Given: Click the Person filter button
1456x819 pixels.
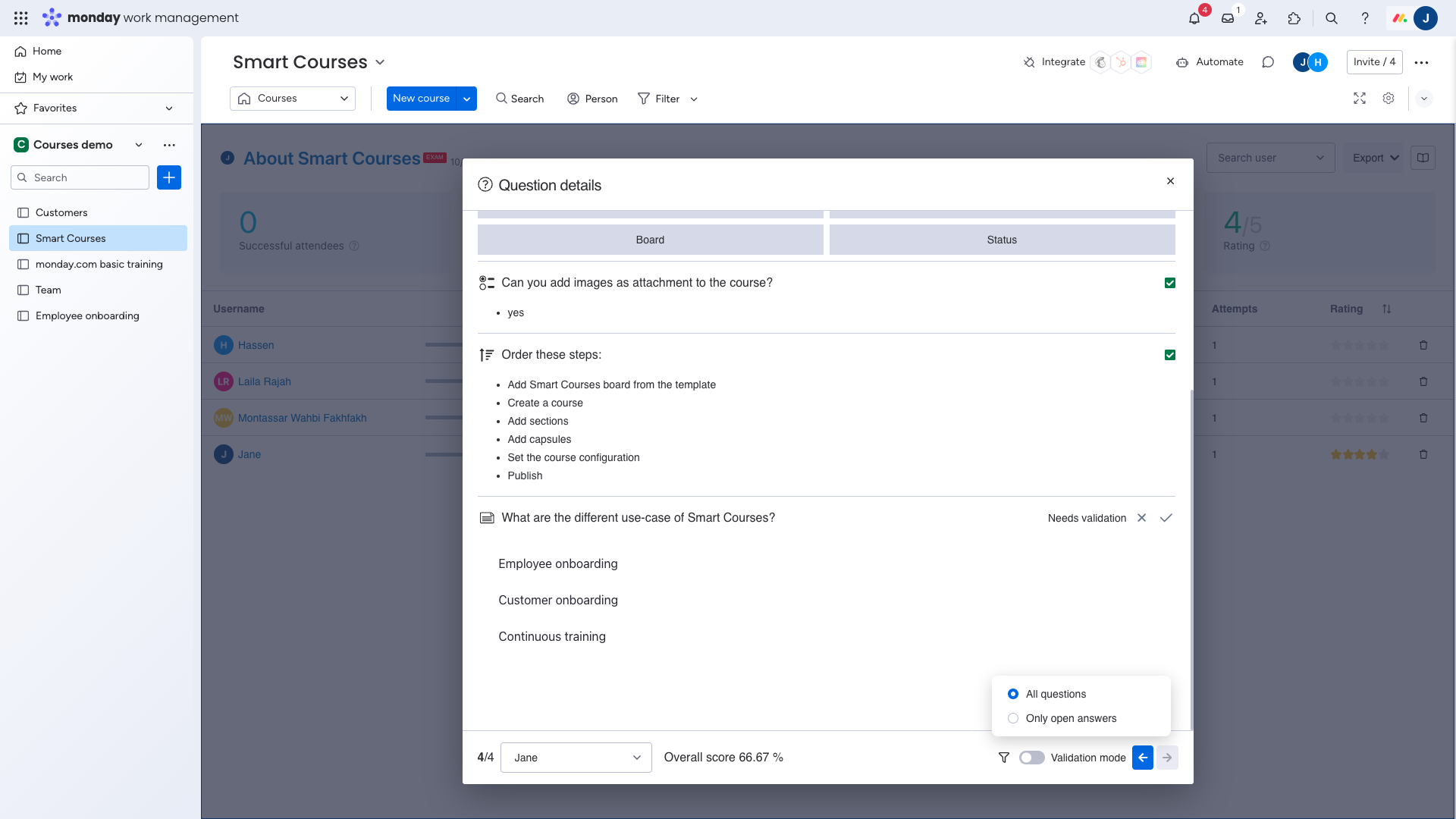Looking at the screenshot, I should point(592,99).
